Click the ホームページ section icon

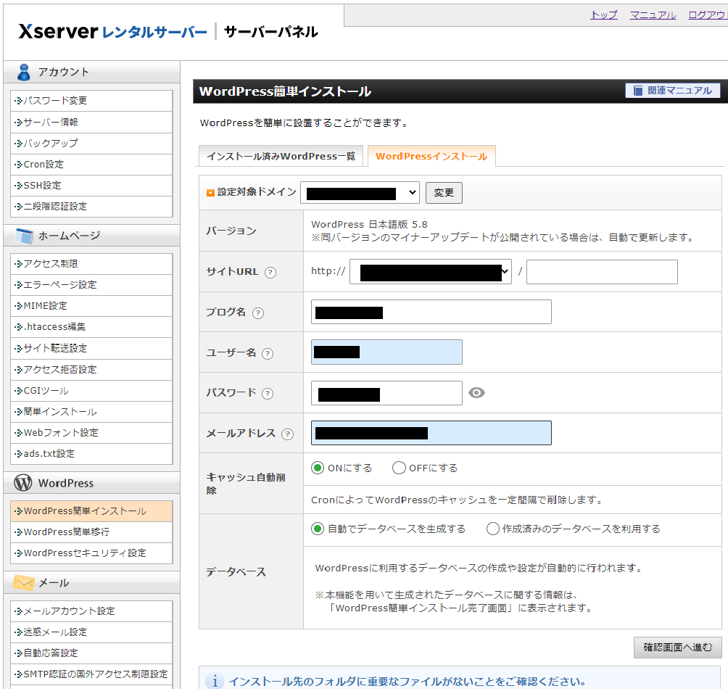coord(24,236)
